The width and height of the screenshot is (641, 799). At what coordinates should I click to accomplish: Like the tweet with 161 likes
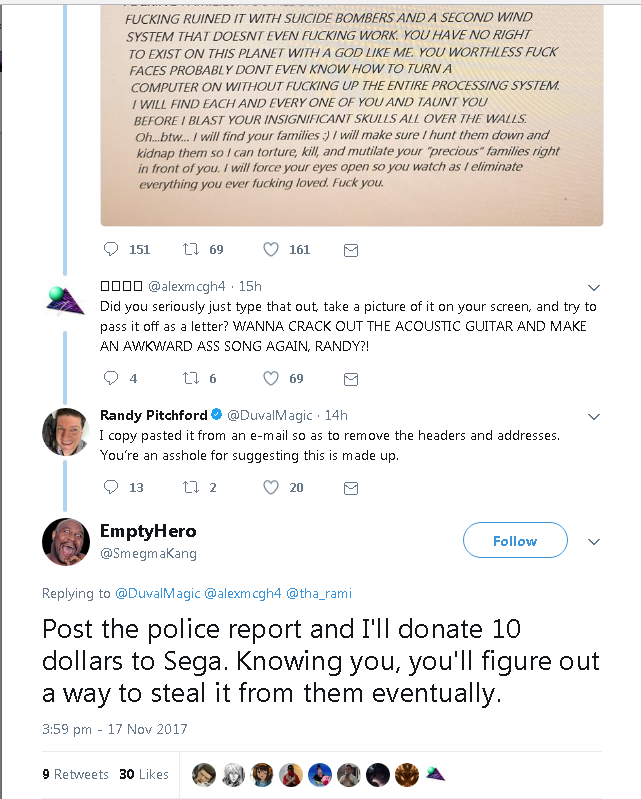pos(271,249)
